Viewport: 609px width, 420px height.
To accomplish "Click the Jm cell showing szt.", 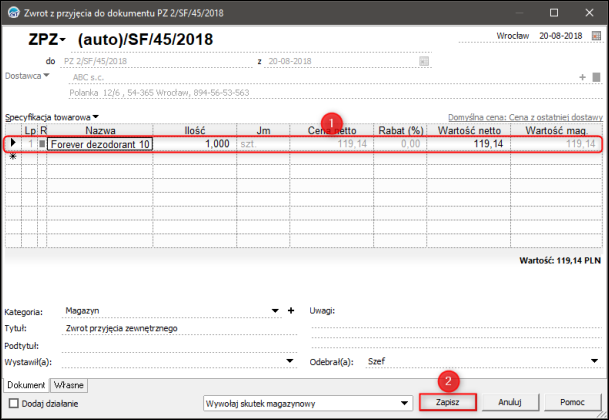I will pos(263,144).
